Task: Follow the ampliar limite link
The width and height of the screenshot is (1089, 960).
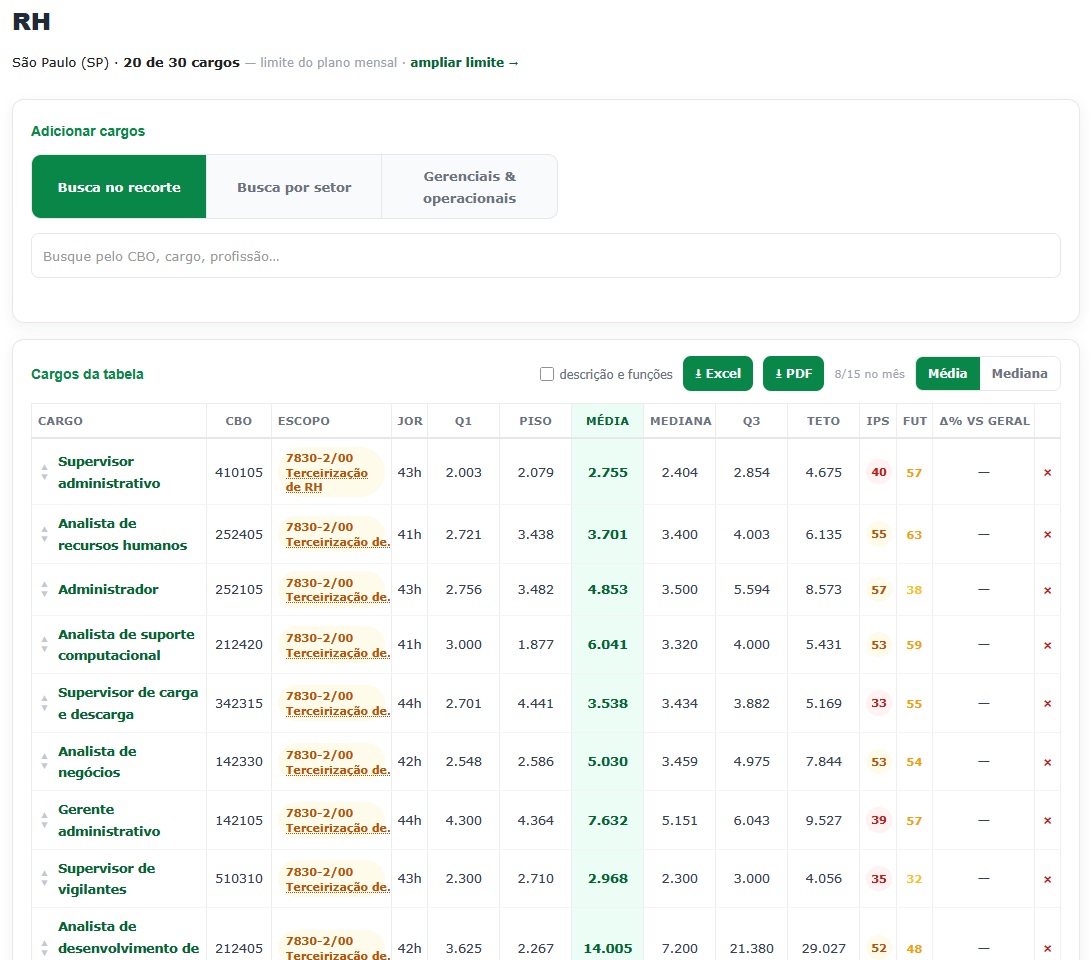Action: [465, 63]
